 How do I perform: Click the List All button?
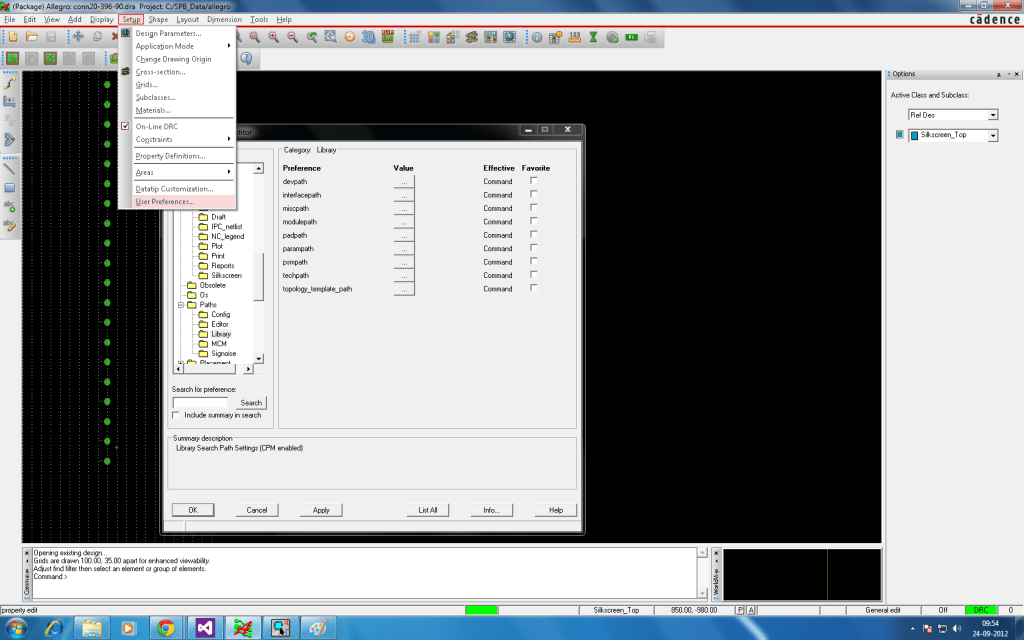pos(428,510)
